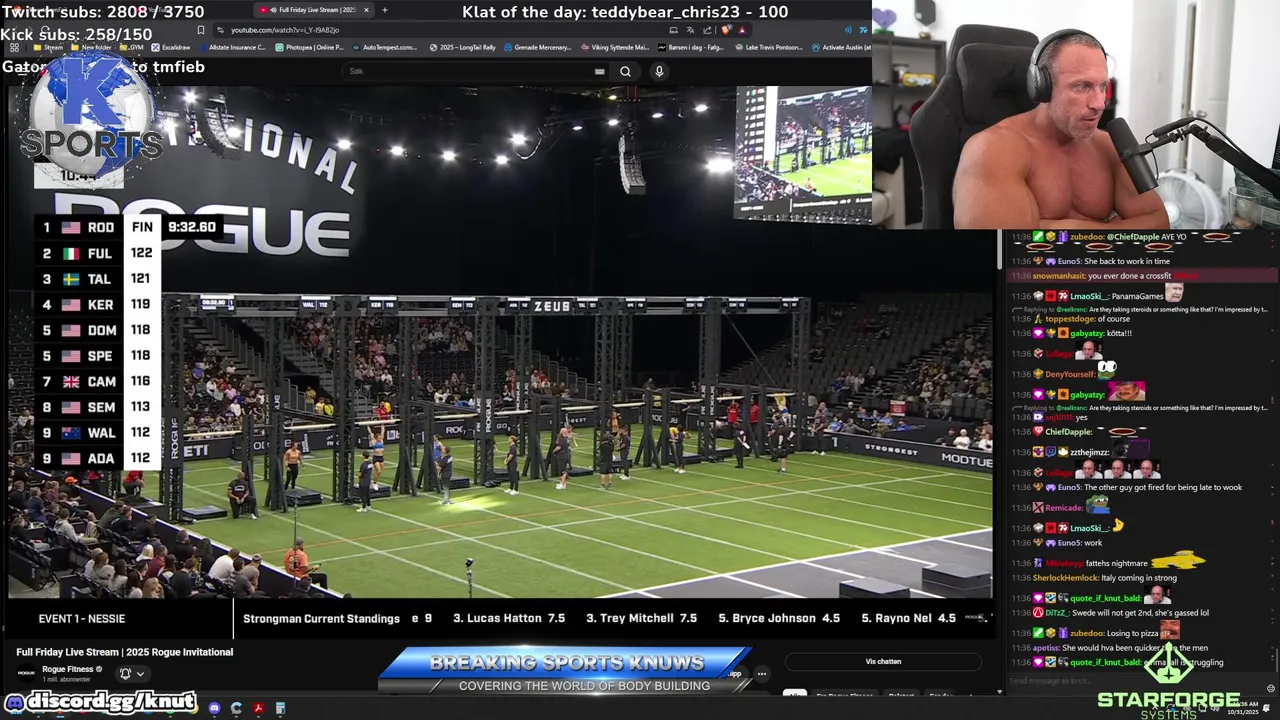
Task: Open the Grenade Mercenary bookmark
Action: (538, 47)
